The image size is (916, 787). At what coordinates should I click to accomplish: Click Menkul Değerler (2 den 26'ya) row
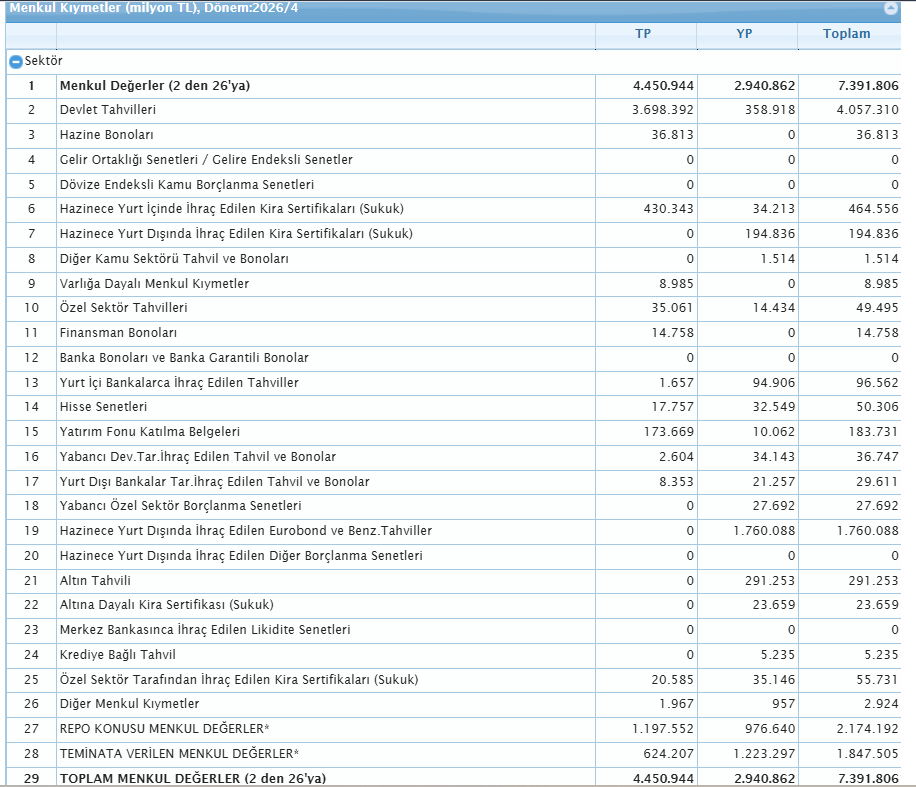pos(453,86)
